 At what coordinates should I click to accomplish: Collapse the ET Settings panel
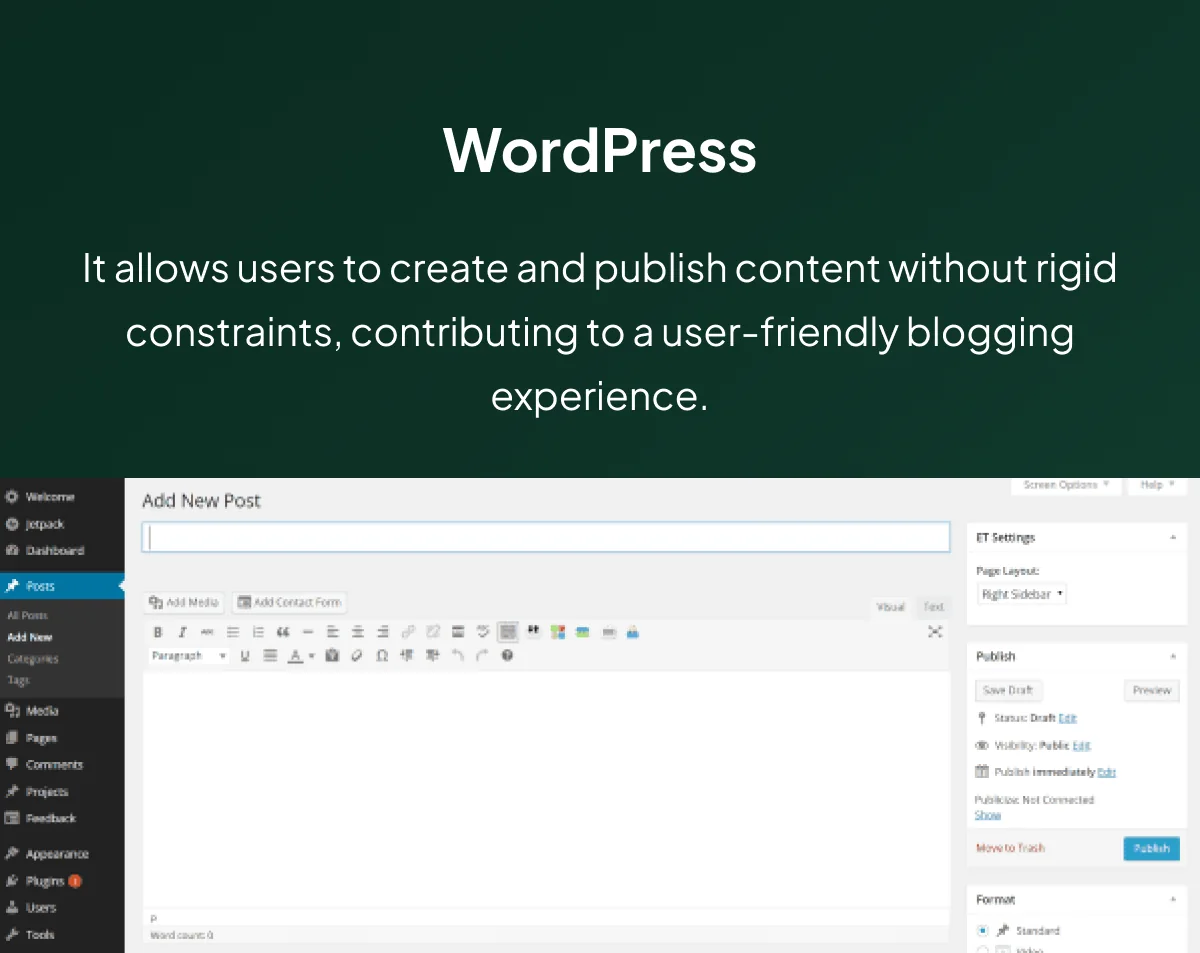[x=1173, y=538]
